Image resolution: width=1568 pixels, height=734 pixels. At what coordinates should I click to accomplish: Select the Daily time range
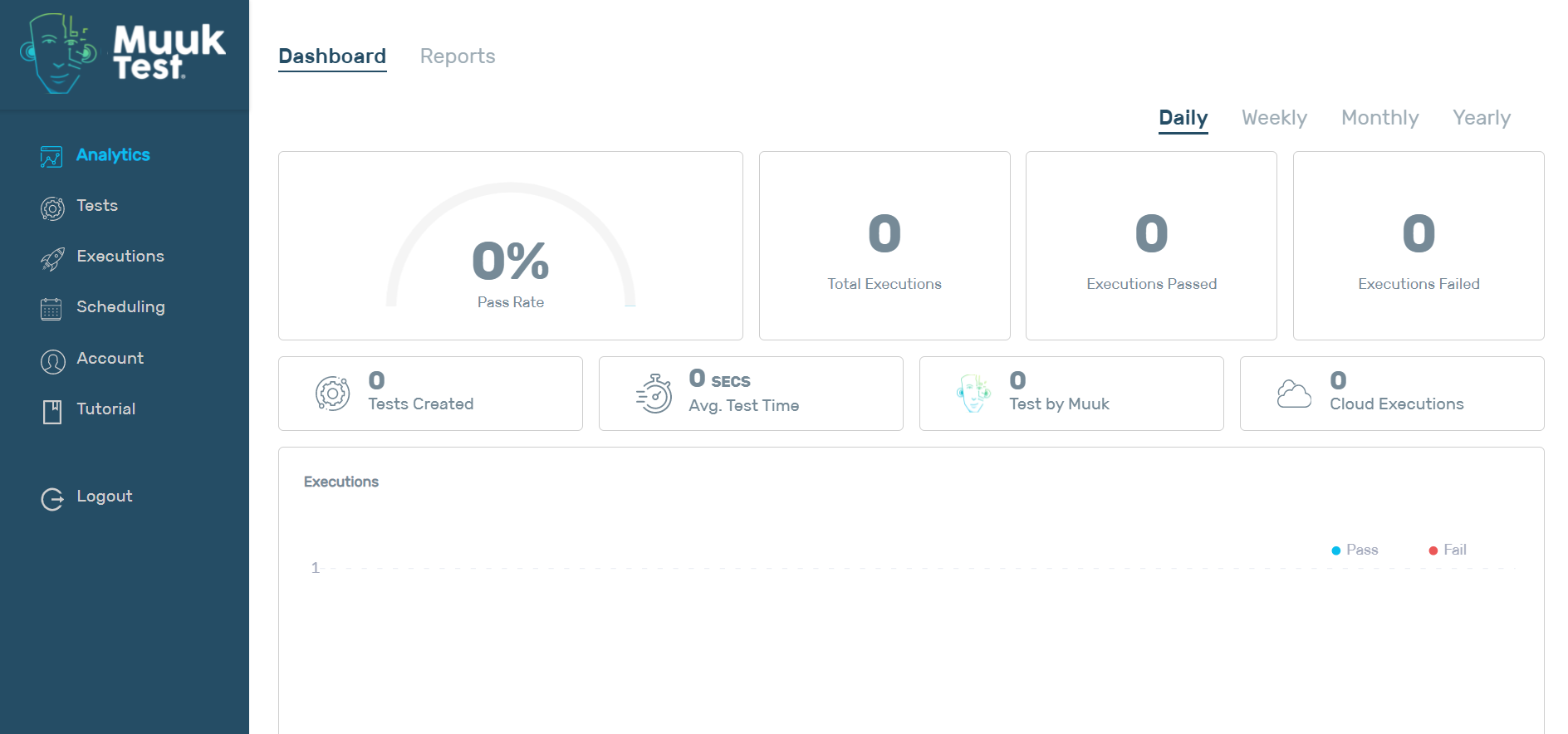tap(1183, 118)
